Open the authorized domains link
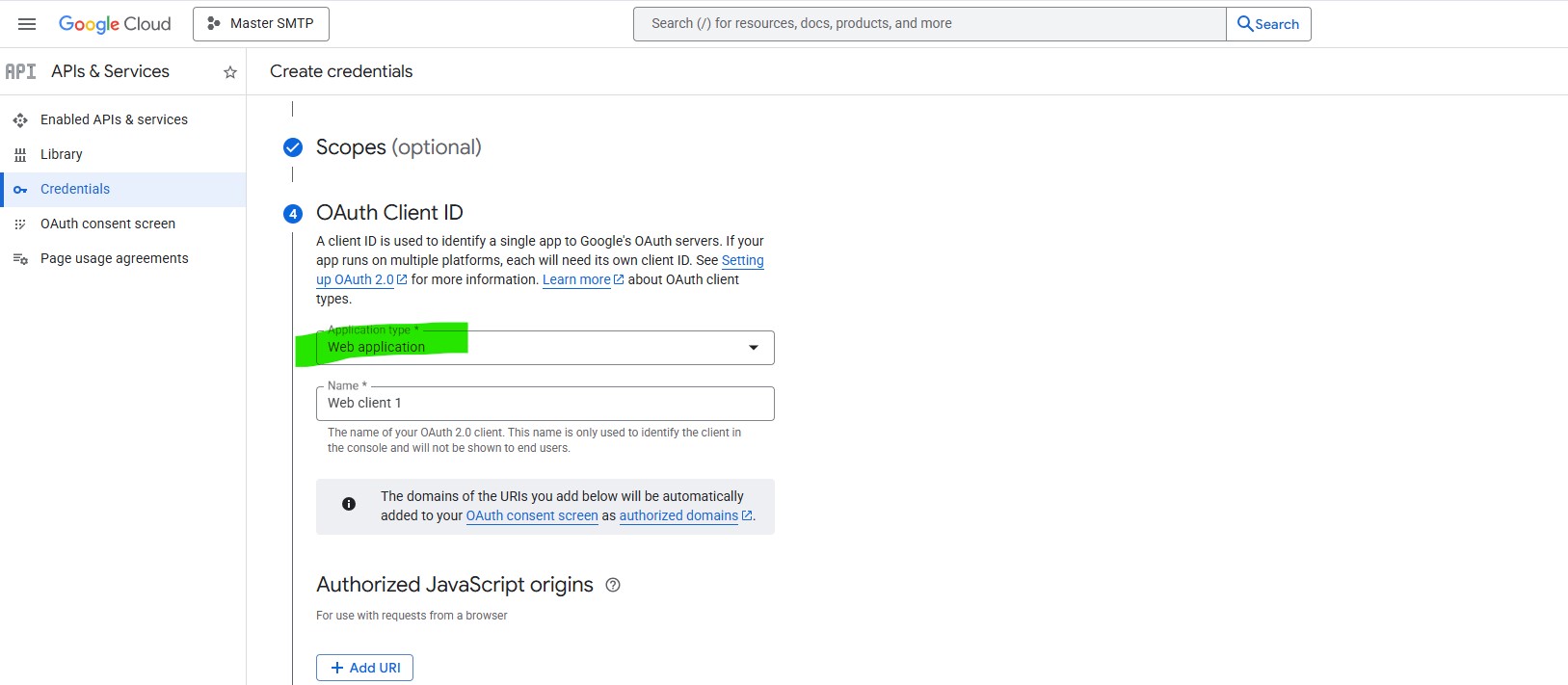The height and width of the screenshot is (685, 1568). (x=679, y=515)
